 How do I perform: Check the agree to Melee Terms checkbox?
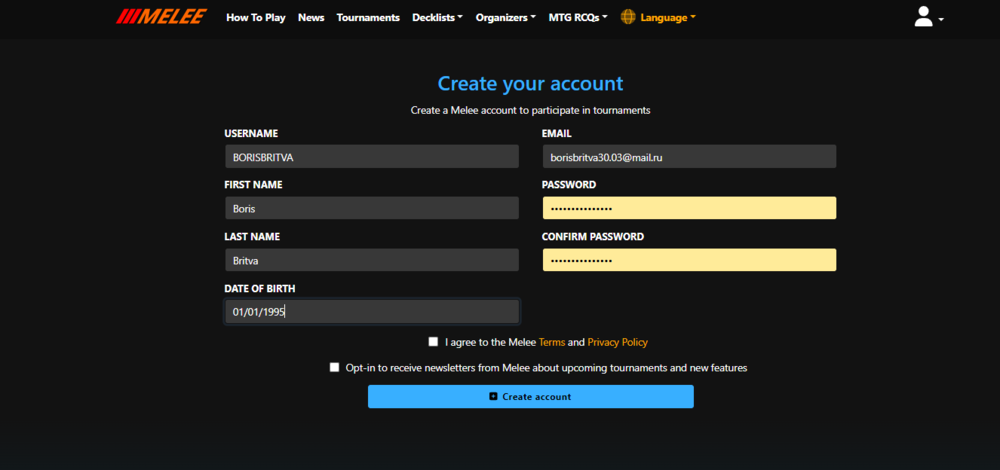click(433, 342)
